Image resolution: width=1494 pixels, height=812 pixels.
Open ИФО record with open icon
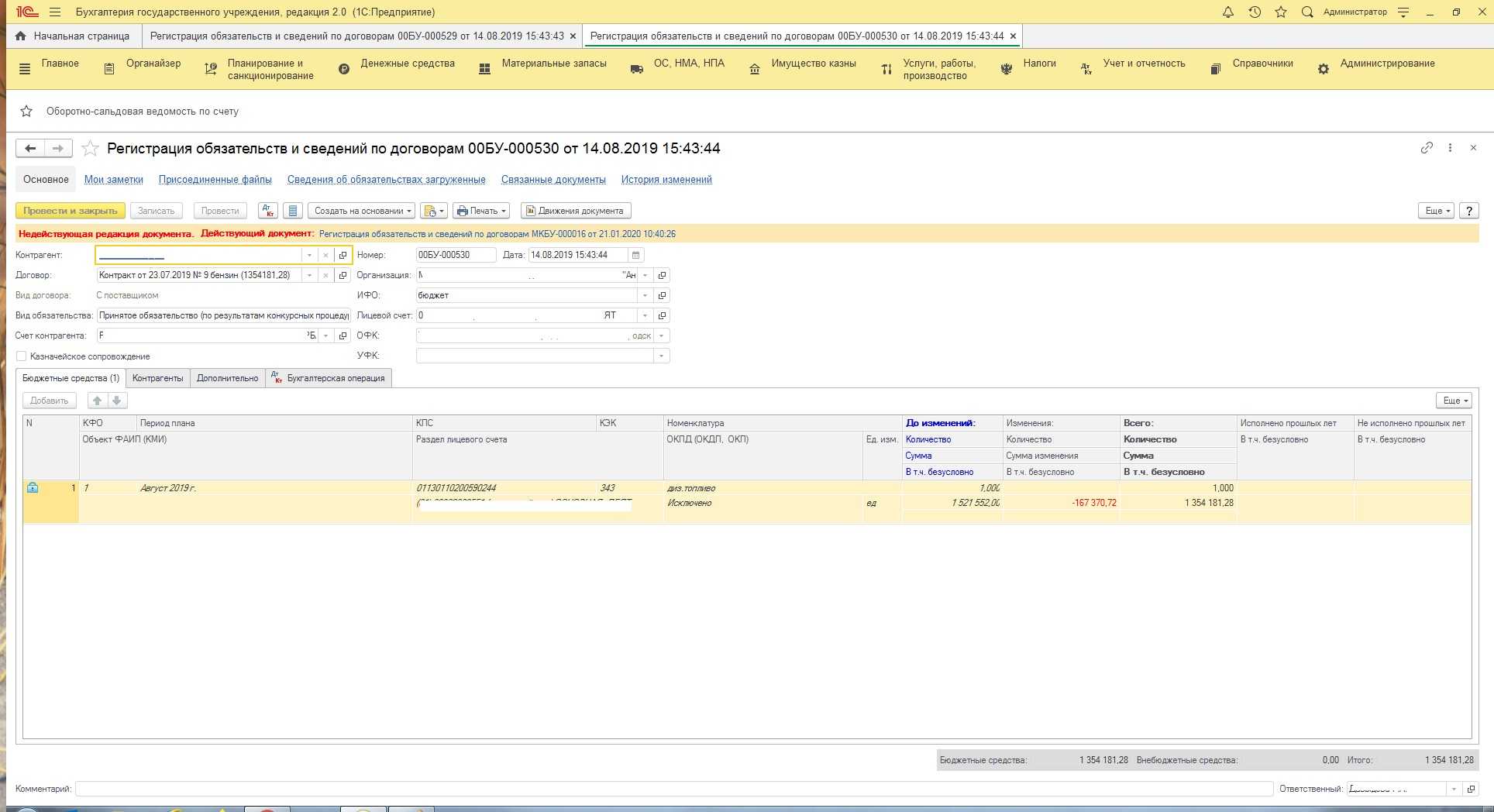(x=662, y=295)
